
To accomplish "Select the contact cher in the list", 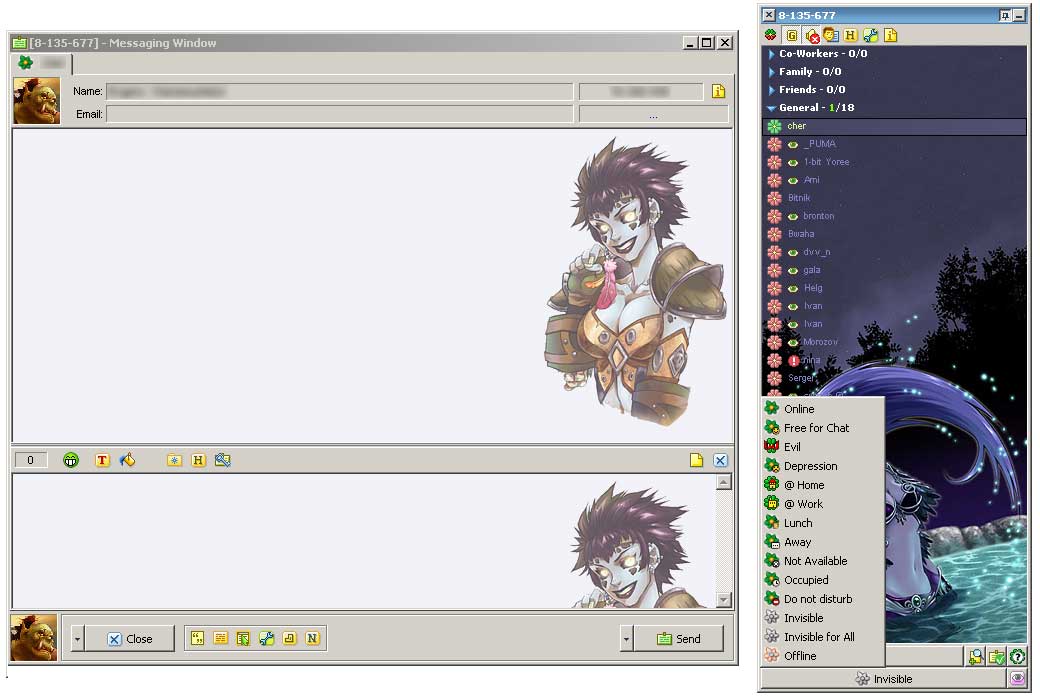I will tap(796, 126).
